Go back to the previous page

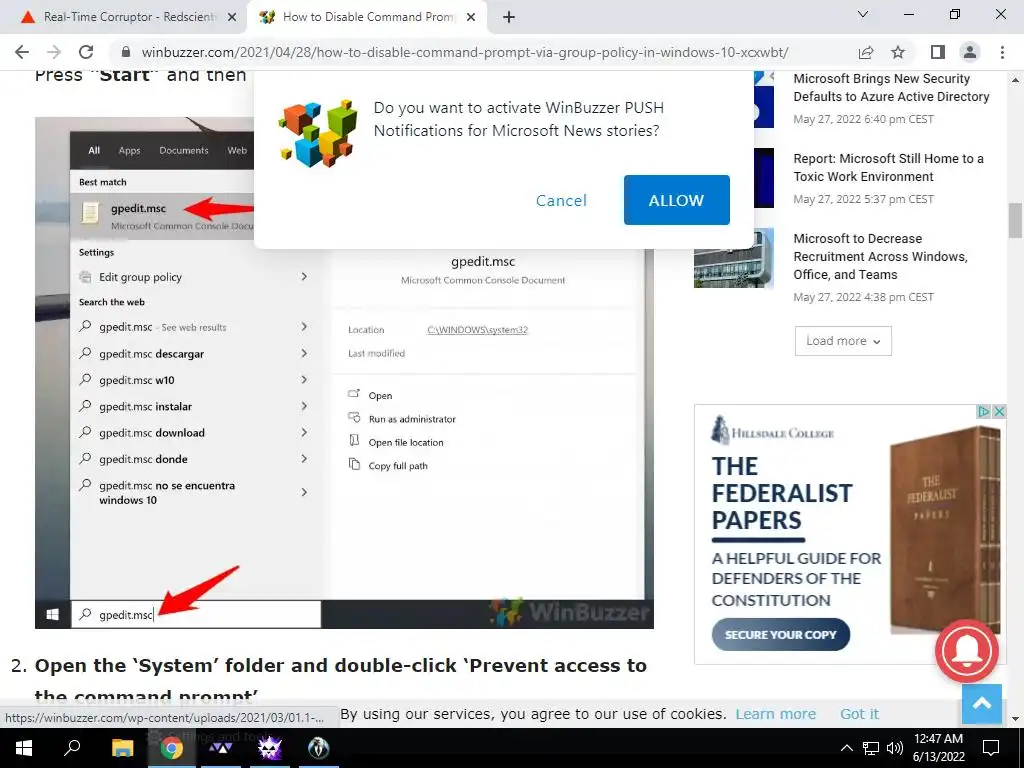click(22, 52)
